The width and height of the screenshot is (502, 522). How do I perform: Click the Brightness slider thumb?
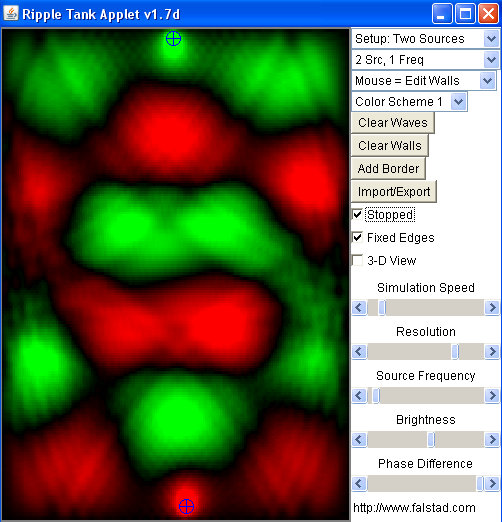(431, 439)
